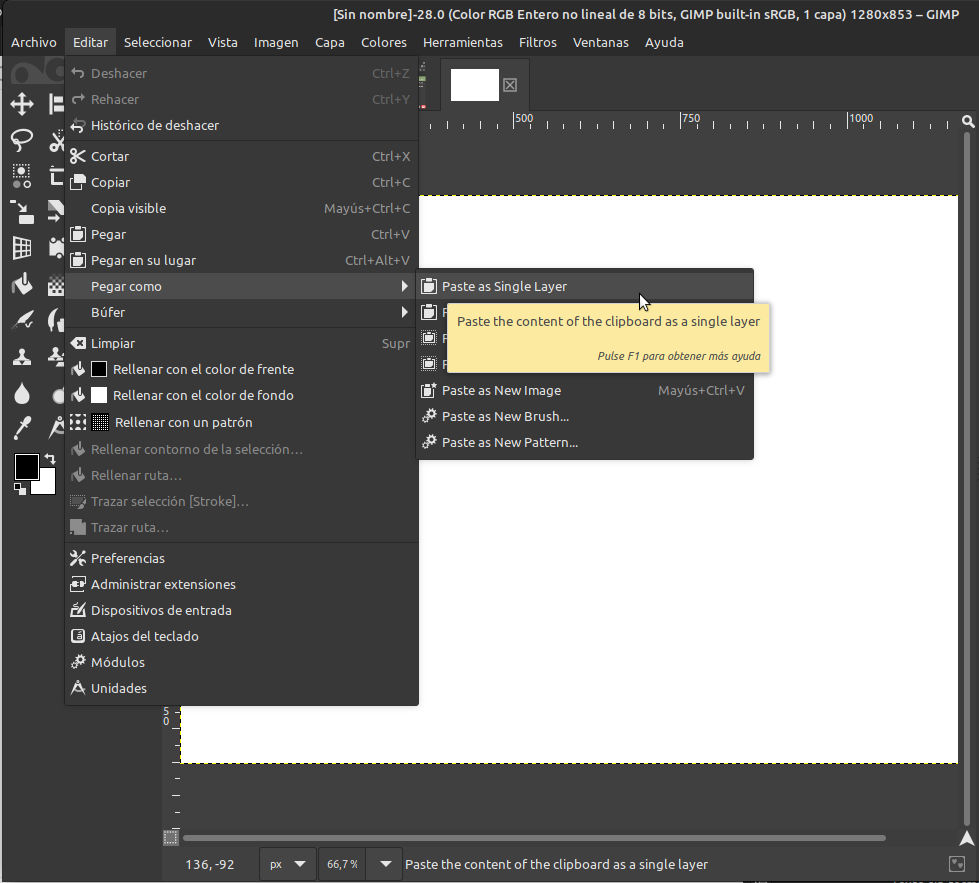Select the Color Picker eyedropper tool

point(22,428)
